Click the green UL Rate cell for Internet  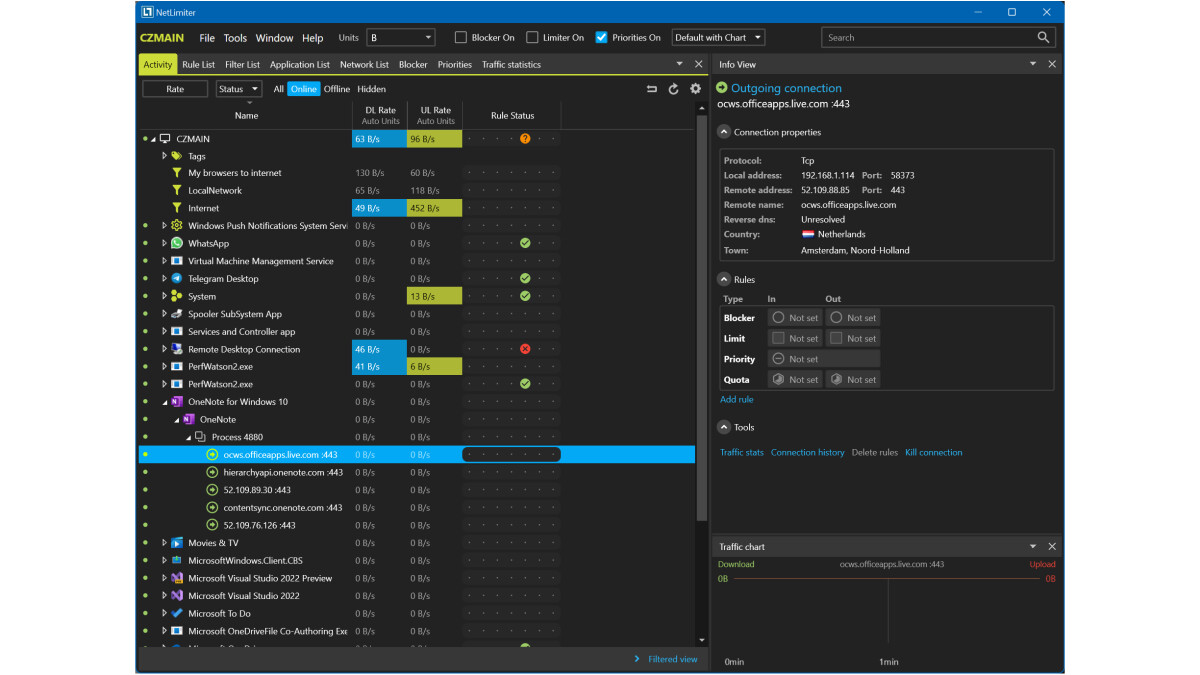pyautogui.click(x=435, y=208)
